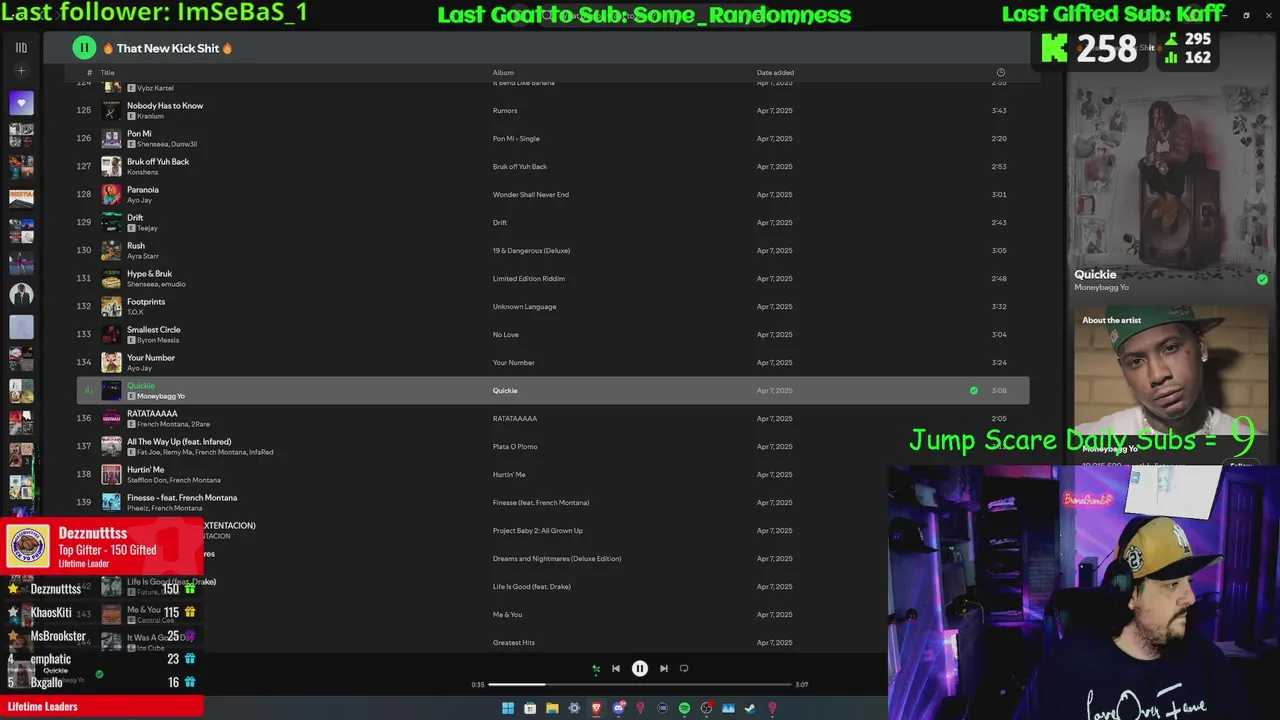The height and width of the screenshot is (720, 1280).
Task: Click the plus create playlist icon
Action: pos(21,71)
